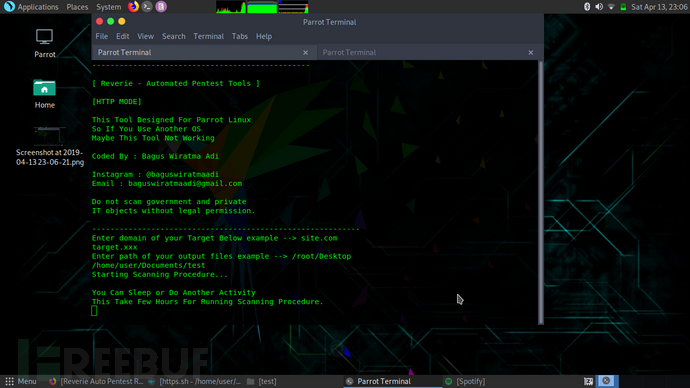Open the terminal Edit menu
The image size is (690, 388).
[x=122, y=36]
